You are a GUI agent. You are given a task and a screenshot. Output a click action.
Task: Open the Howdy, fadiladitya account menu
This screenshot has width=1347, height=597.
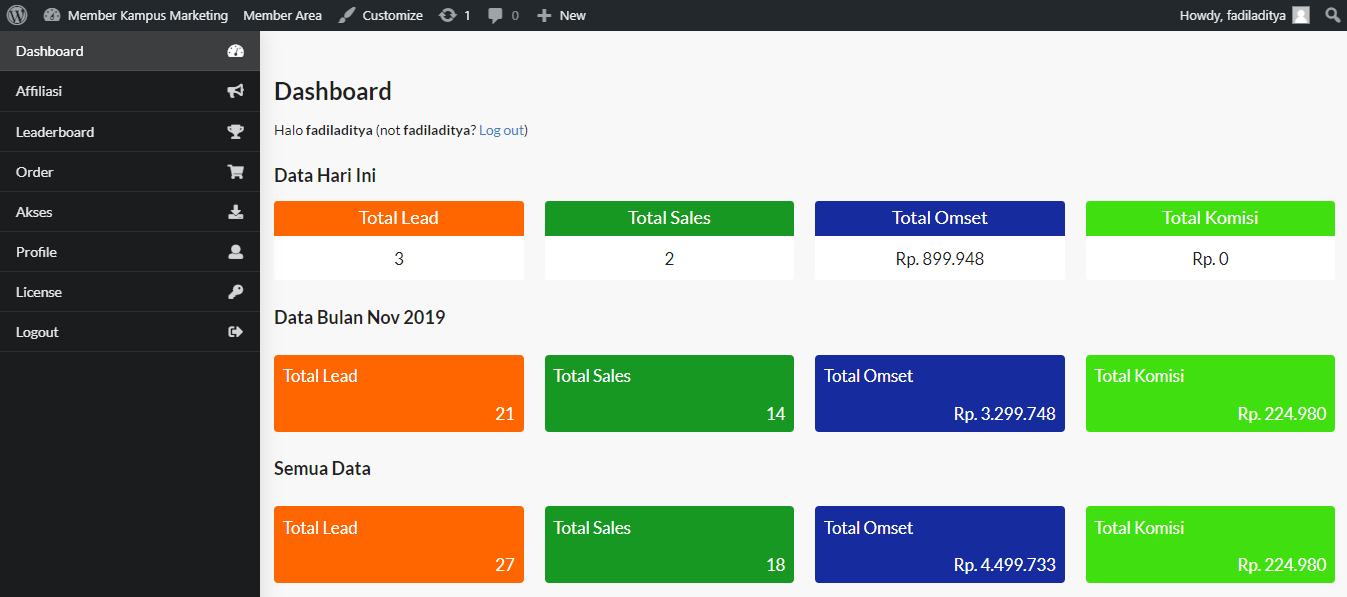(x=1232, y=15)
